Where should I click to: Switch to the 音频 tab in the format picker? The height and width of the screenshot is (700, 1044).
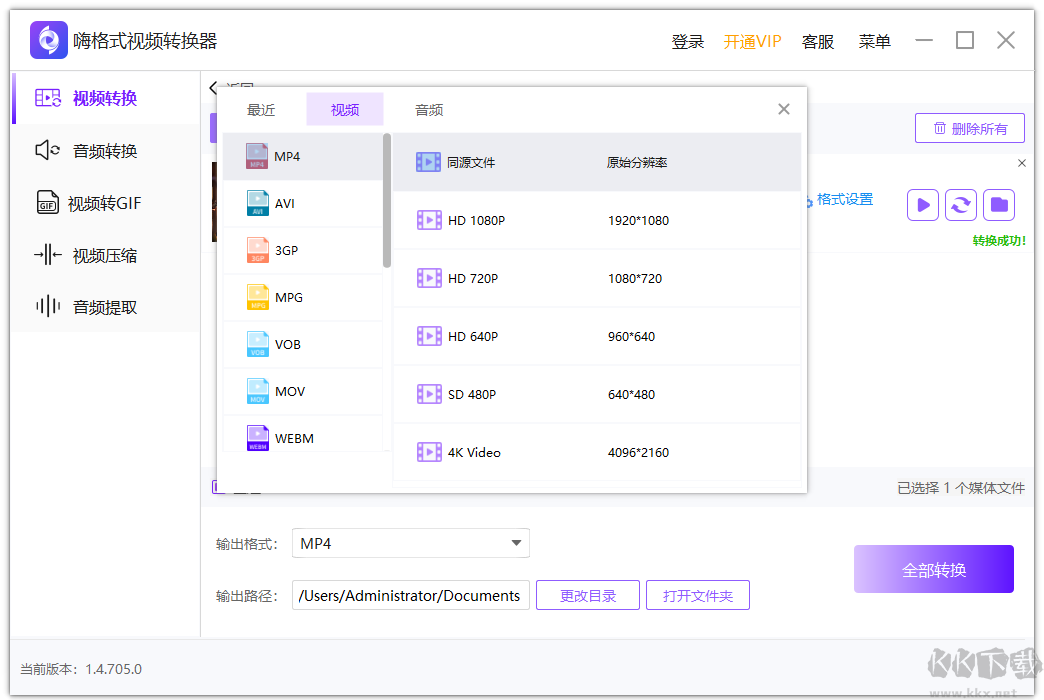pyautogui.click(x=428, y=110)
